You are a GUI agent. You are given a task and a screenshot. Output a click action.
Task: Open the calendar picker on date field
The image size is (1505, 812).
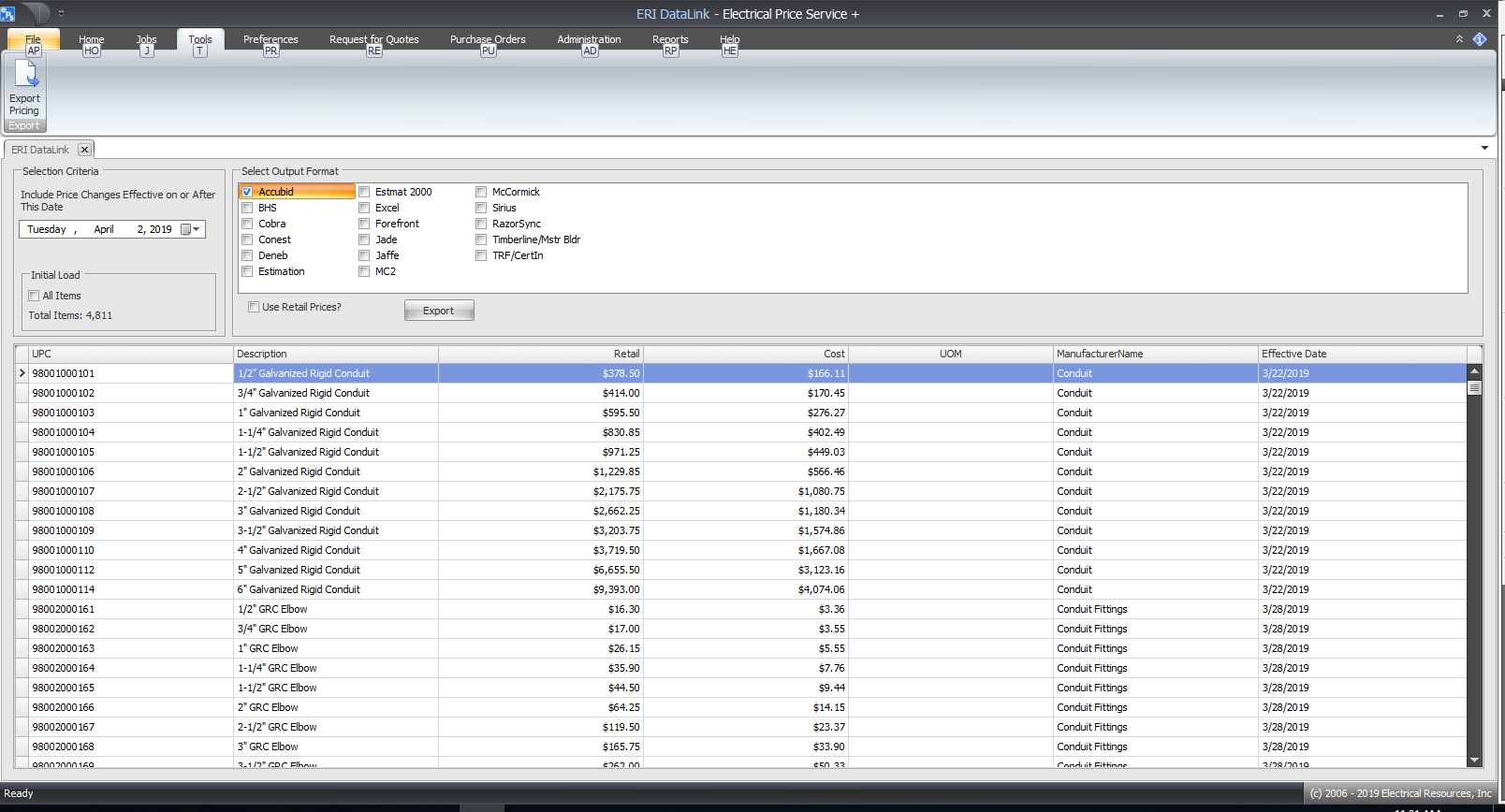[x=190, y=229]
